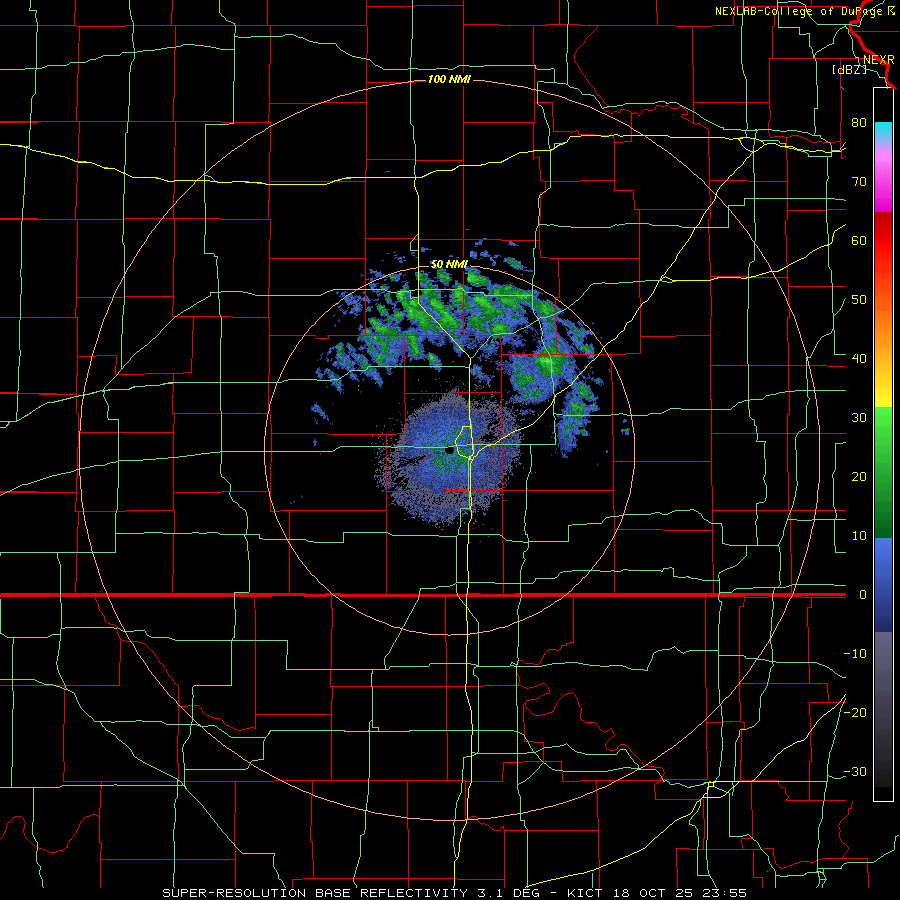This screenshot has height=900, width=900.
Task: Click the SUPER-RESOLUTION BASE REFLECTIVITY caption
Action: tap(313, 893)
